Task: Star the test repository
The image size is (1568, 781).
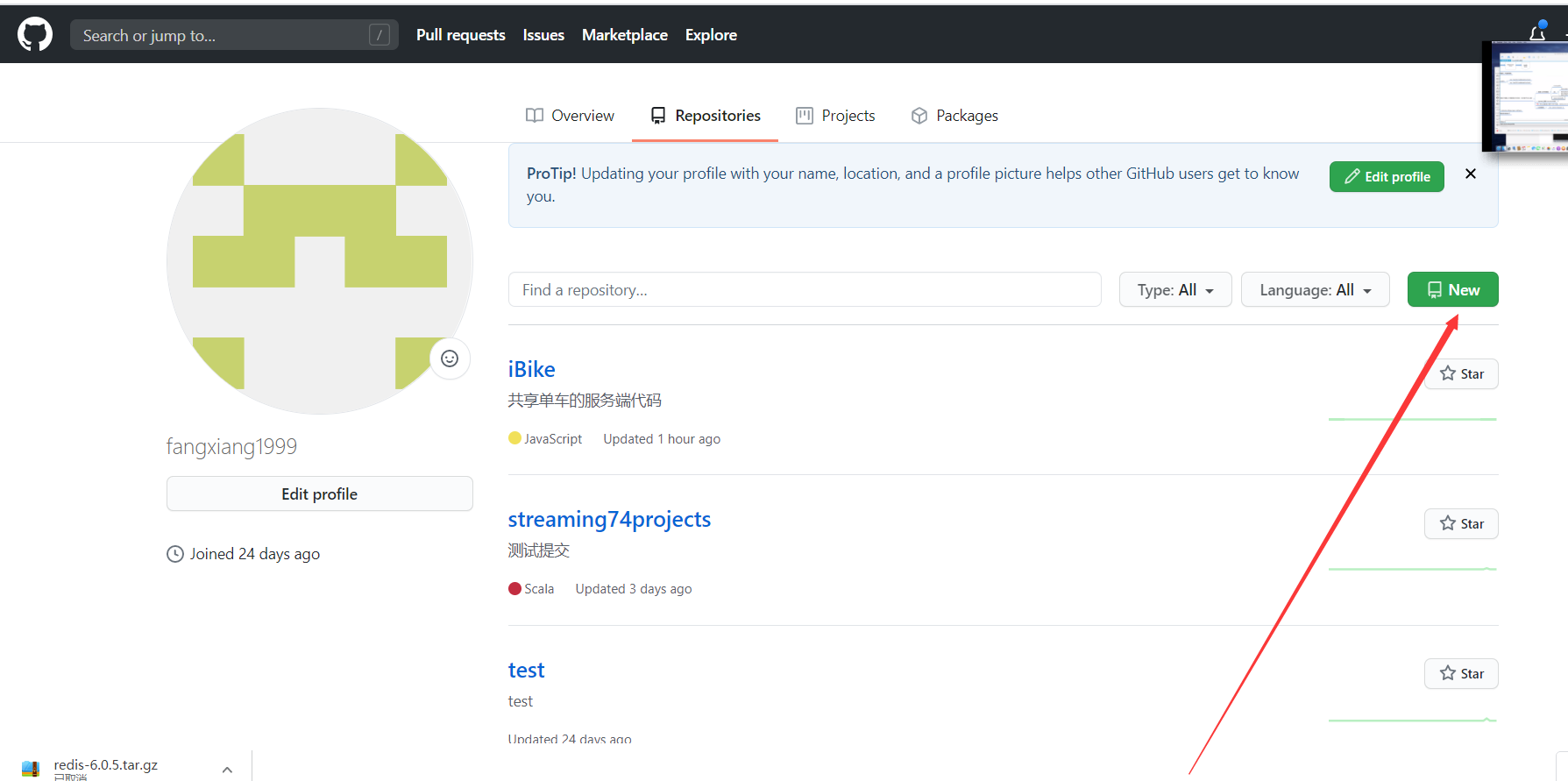Action: [x=1461, y=674]
